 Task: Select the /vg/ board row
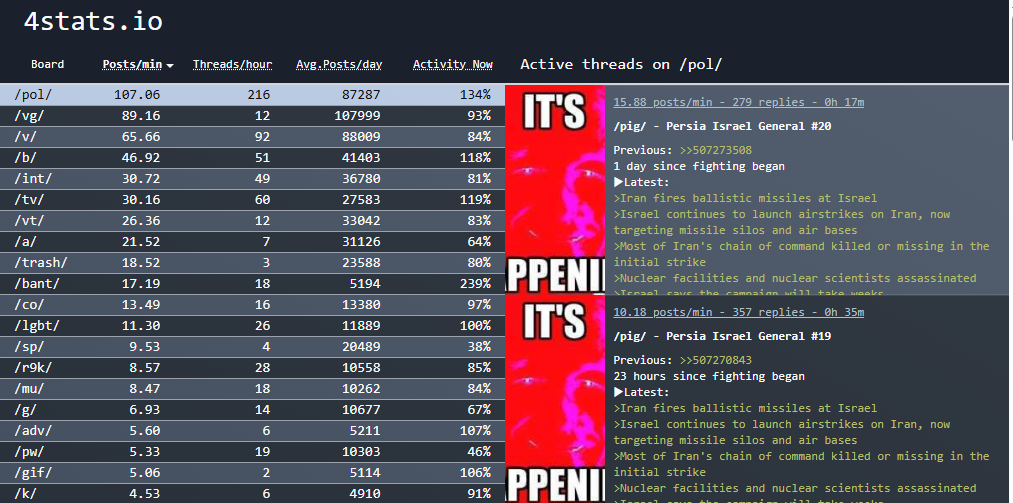pos(252,116)
